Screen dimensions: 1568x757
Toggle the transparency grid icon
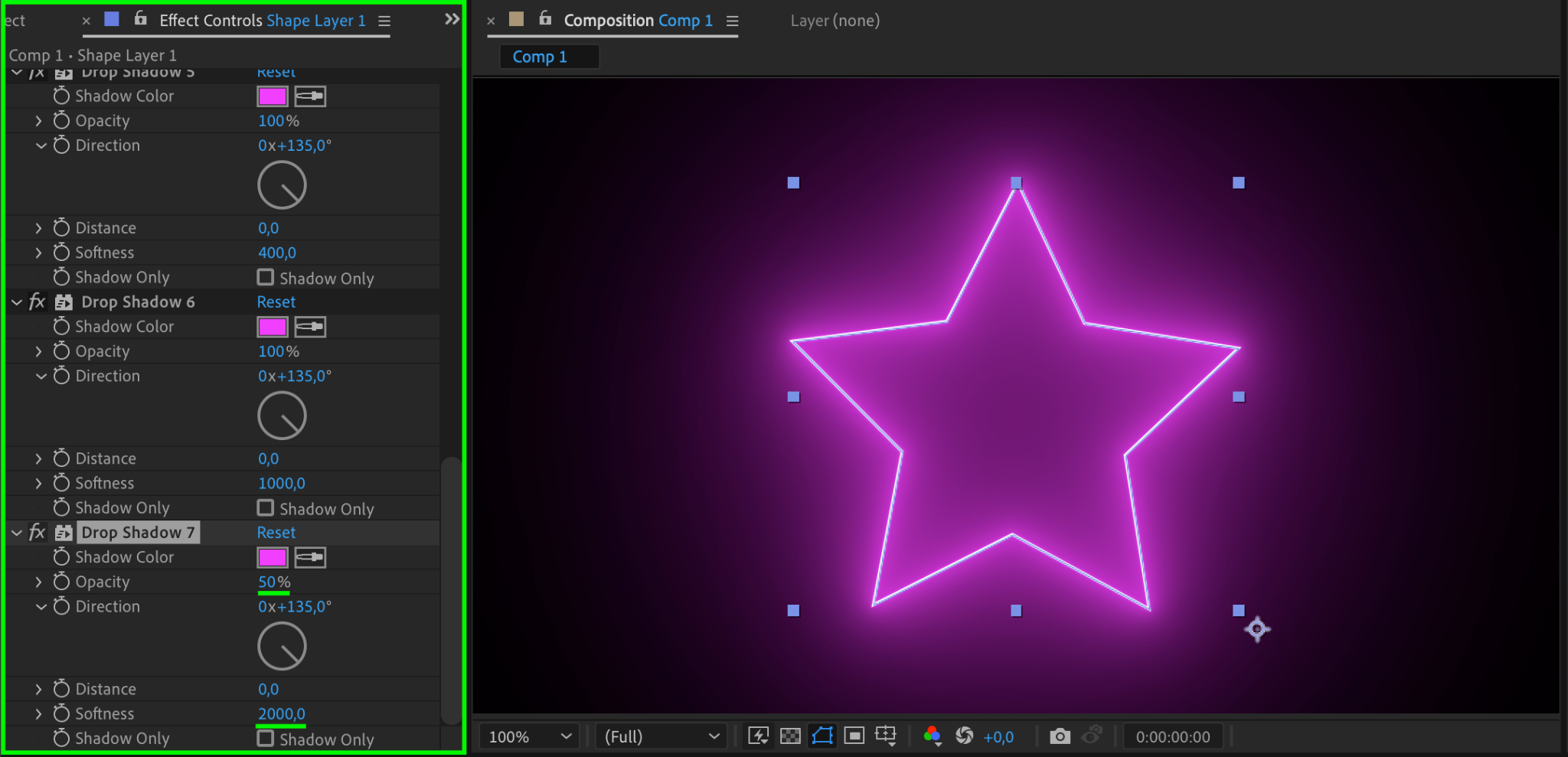click(x=789, y=736)
